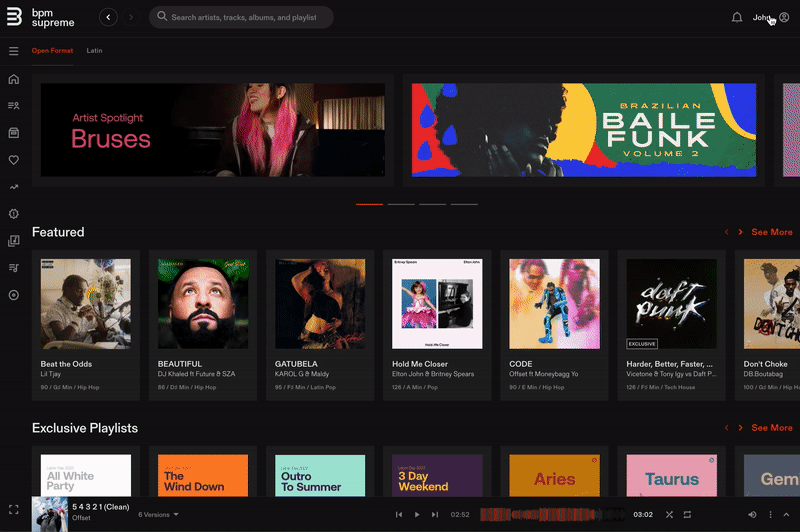Click 'Offset ft Moneybagg Yo' artist text
The image size is (800, 532).
[x=543, y=374]
